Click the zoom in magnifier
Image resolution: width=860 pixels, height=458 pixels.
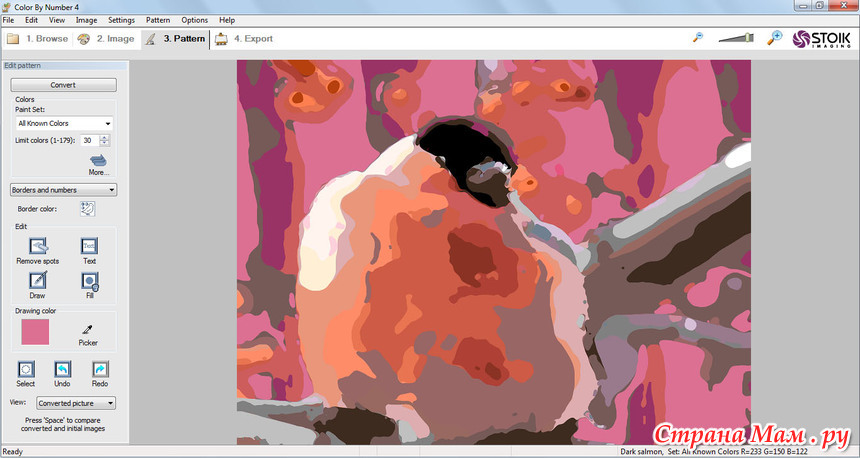coord(774,37)
